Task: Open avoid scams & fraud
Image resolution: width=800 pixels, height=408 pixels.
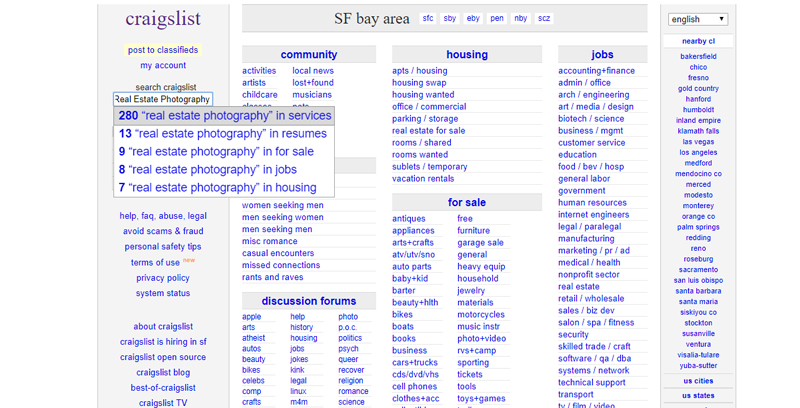Action: click(163, 231)
